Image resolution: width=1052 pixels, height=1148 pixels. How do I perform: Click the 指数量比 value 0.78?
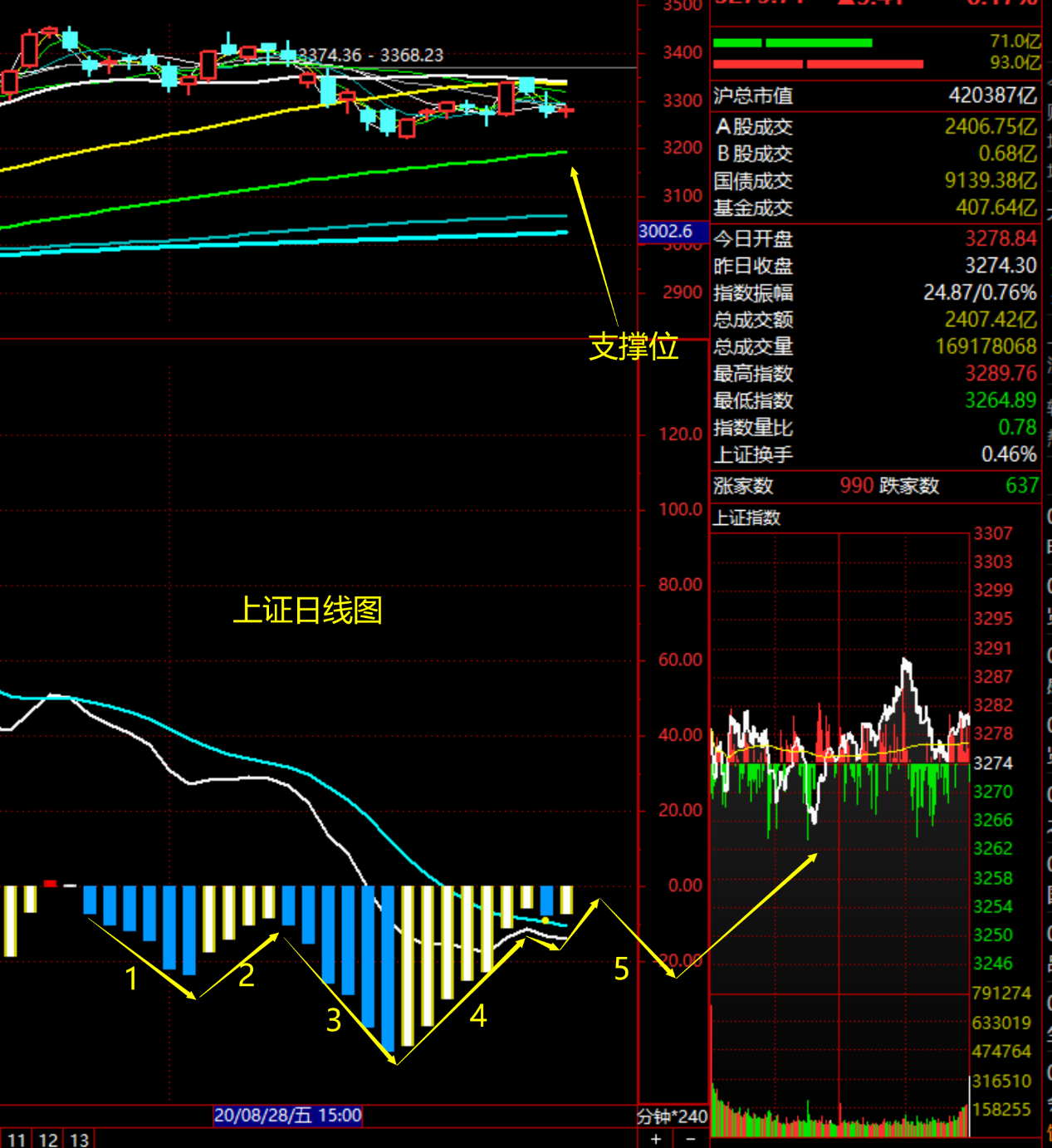click(1017, 428)
